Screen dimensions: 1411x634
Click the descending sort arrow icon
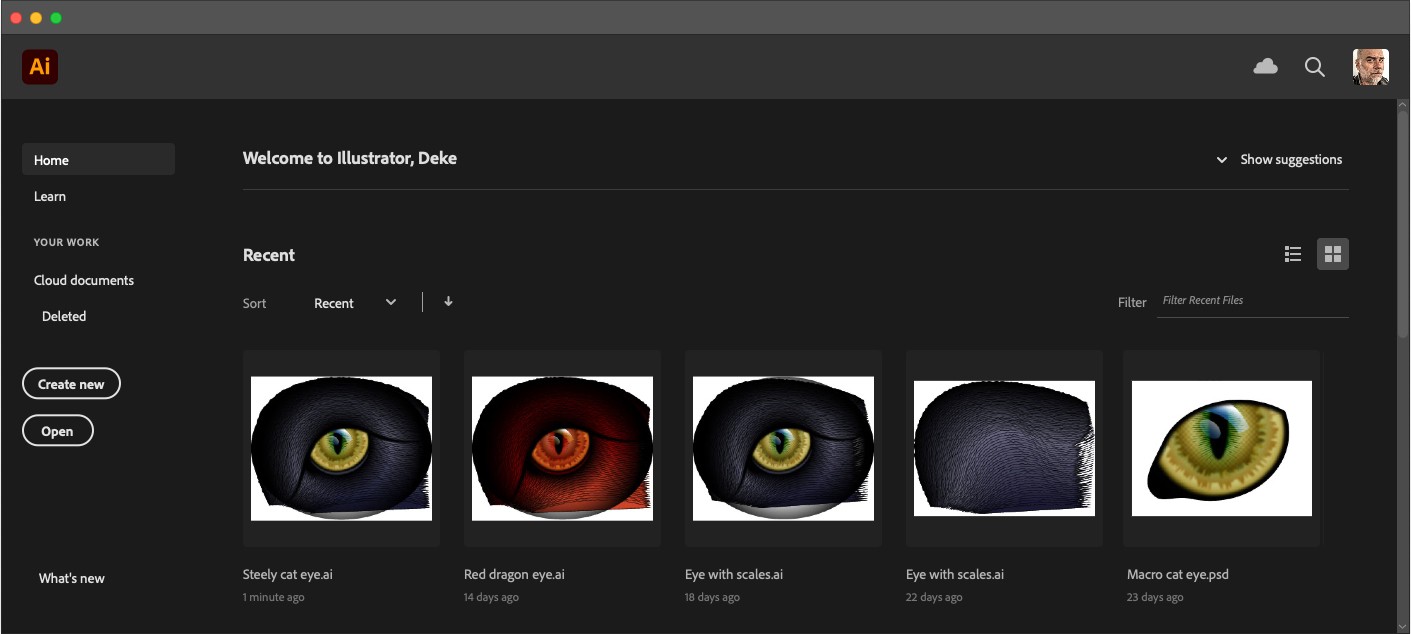pos(447,301)
